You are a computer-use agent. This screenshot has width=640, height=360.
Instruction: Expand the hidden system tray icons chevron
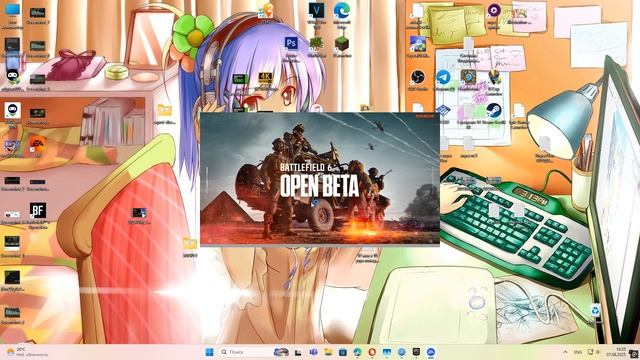coord(565,352)
